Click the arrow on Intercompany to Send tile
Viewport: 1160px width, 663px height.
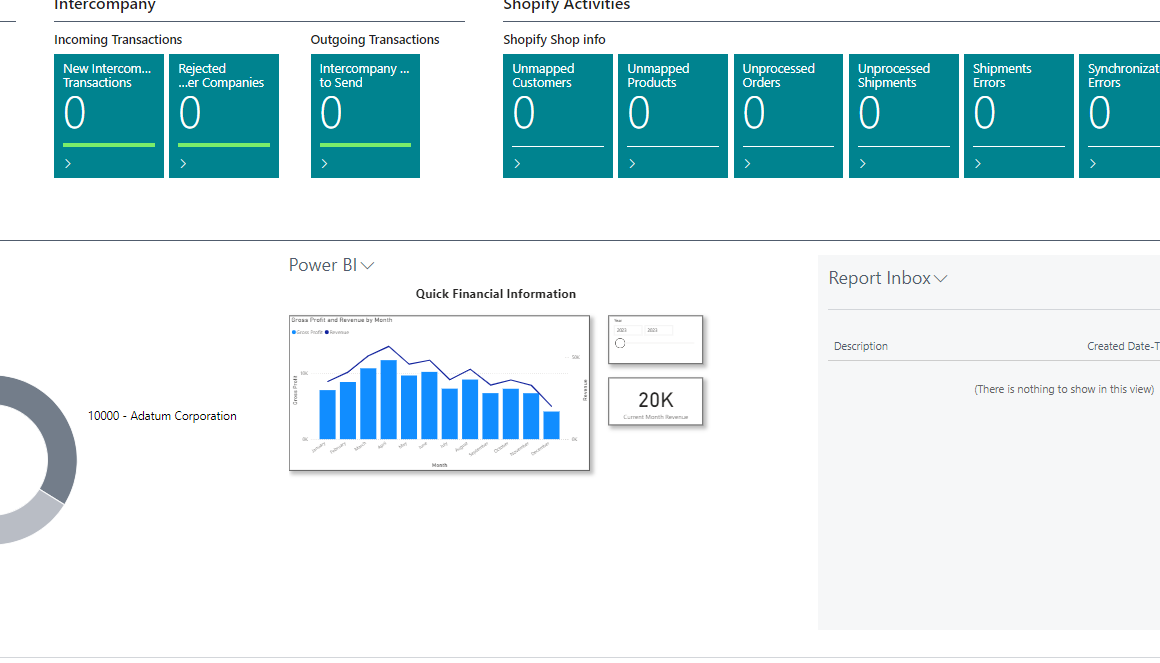[325, 164]
